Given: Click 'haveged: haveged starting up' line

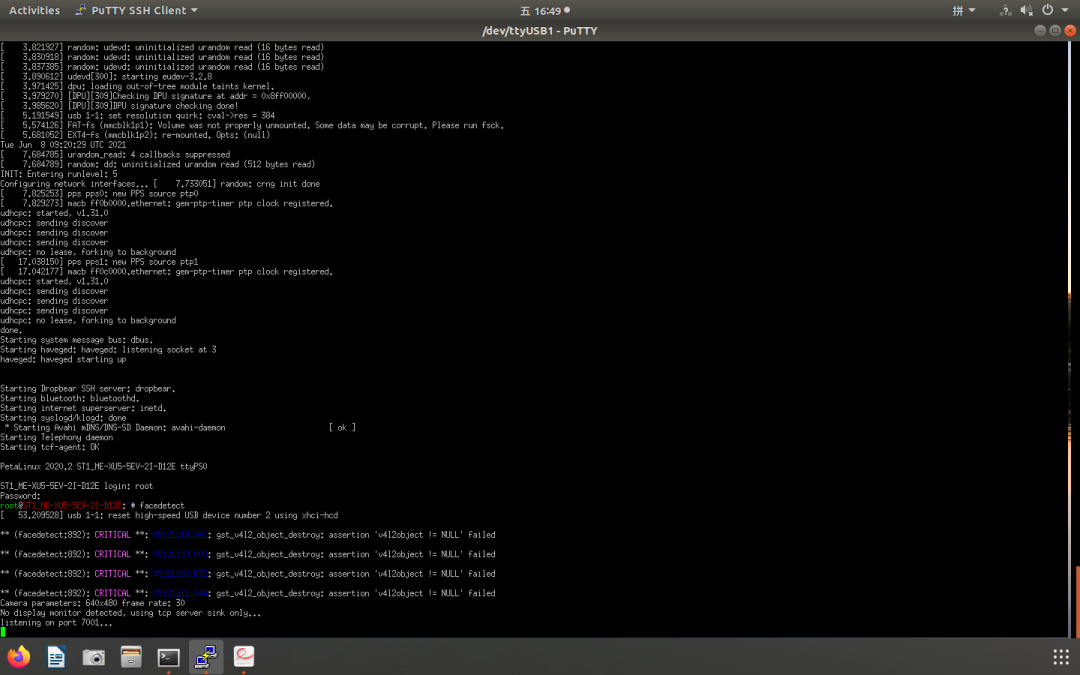Looking at the screenshot, I should (63, 360).
